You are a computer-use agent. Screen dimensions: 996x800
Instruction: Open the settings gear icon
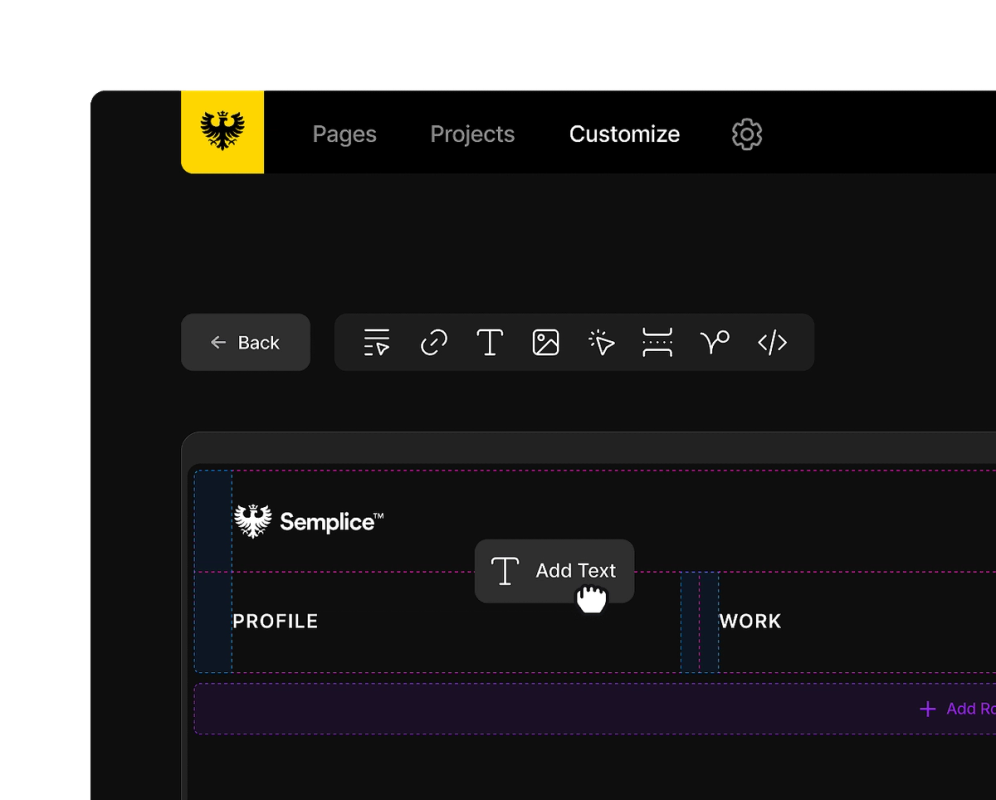click(747, 134)
